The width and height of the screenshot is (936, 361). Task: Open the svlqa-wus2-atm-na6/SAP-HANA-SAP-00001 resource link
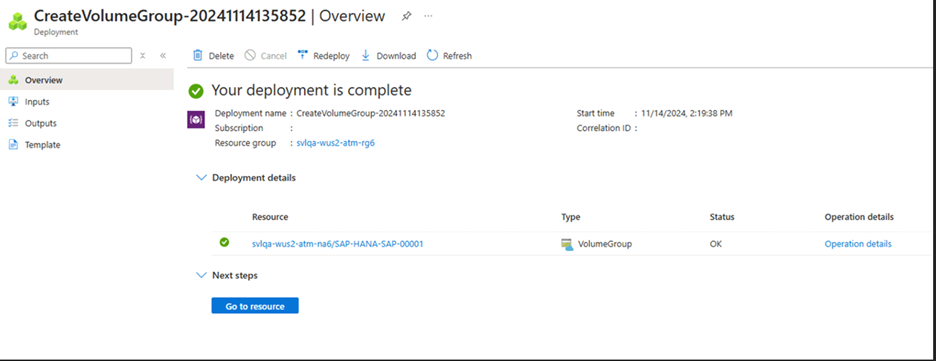pyautogui.click(x=338, y=243)
